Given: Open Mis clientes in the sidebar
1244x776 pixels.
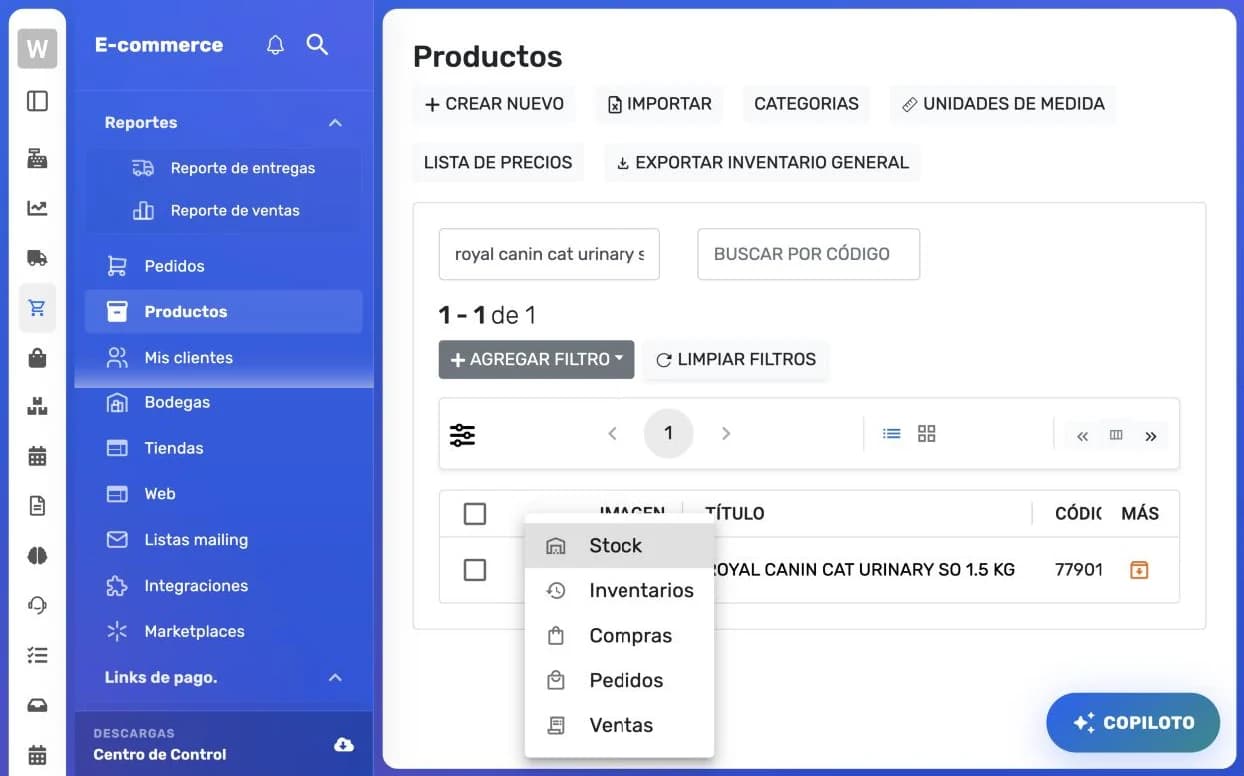Looking at the screenshot, I should pyautogui.click(x=224, y=358).
